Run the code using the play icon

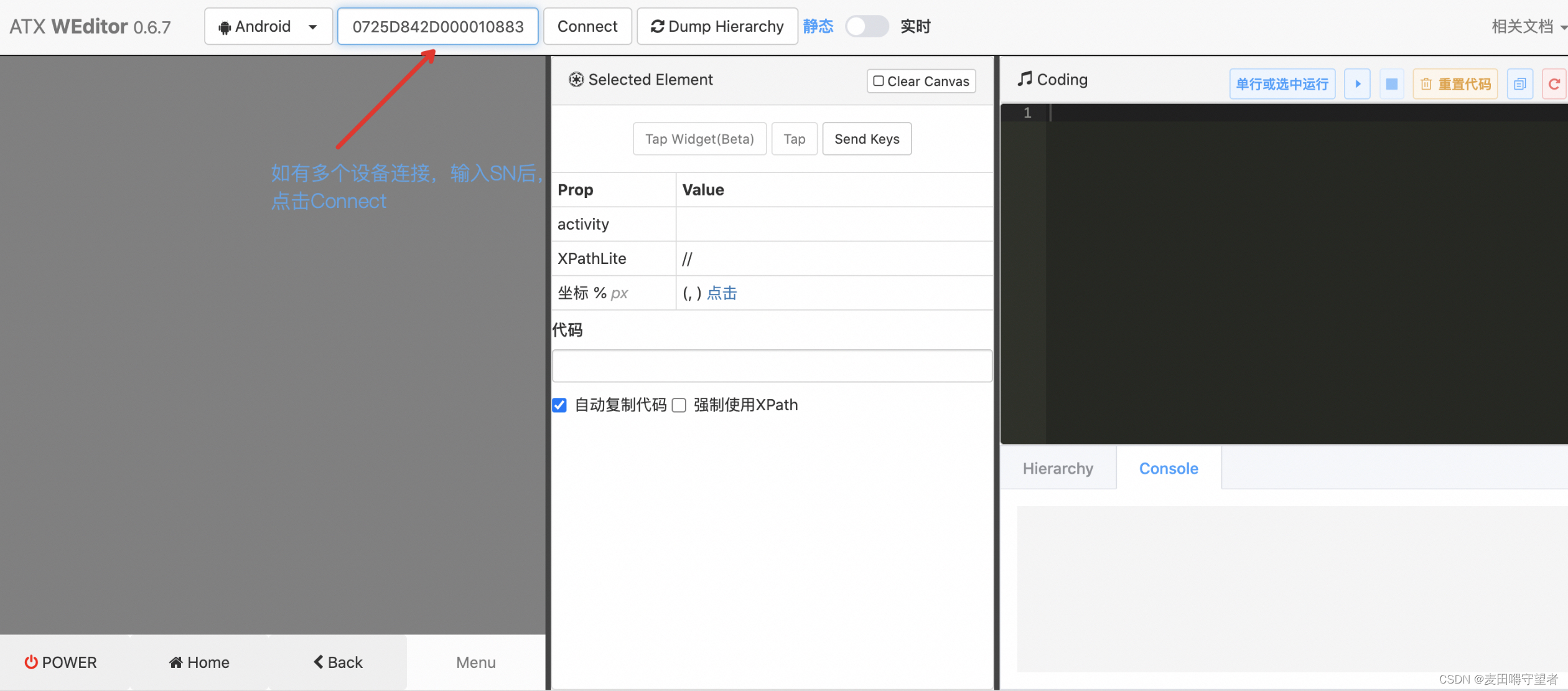pos(1357,83)
